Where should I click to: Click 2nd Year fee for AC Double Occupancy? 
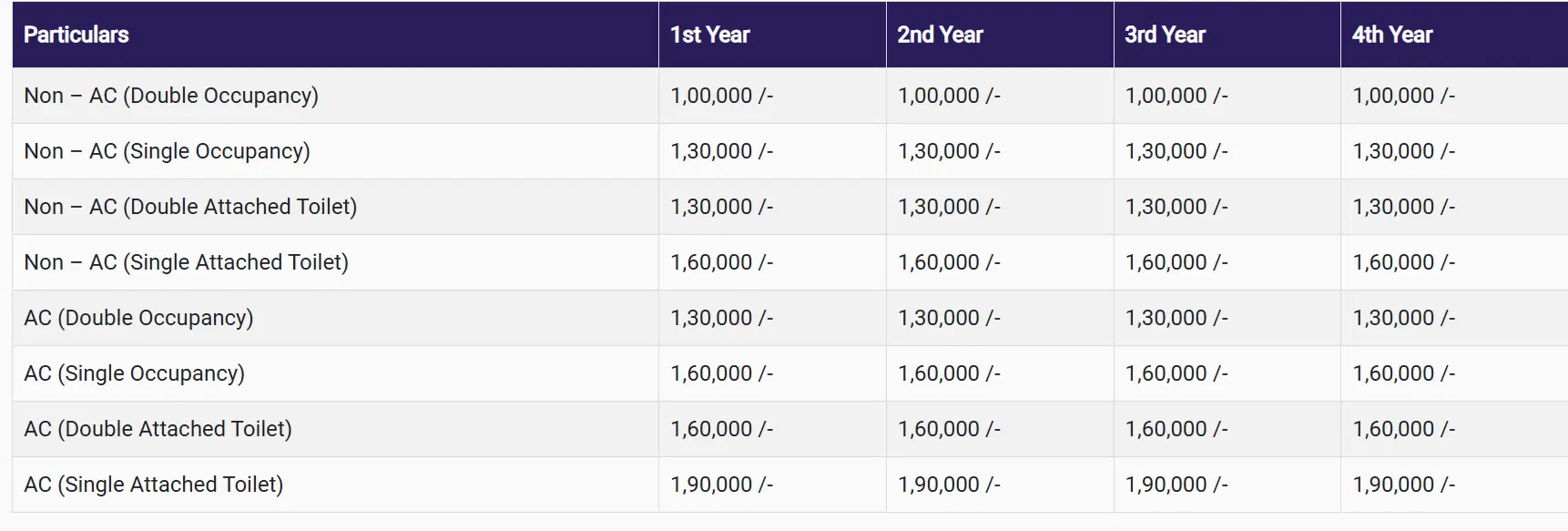950,318
